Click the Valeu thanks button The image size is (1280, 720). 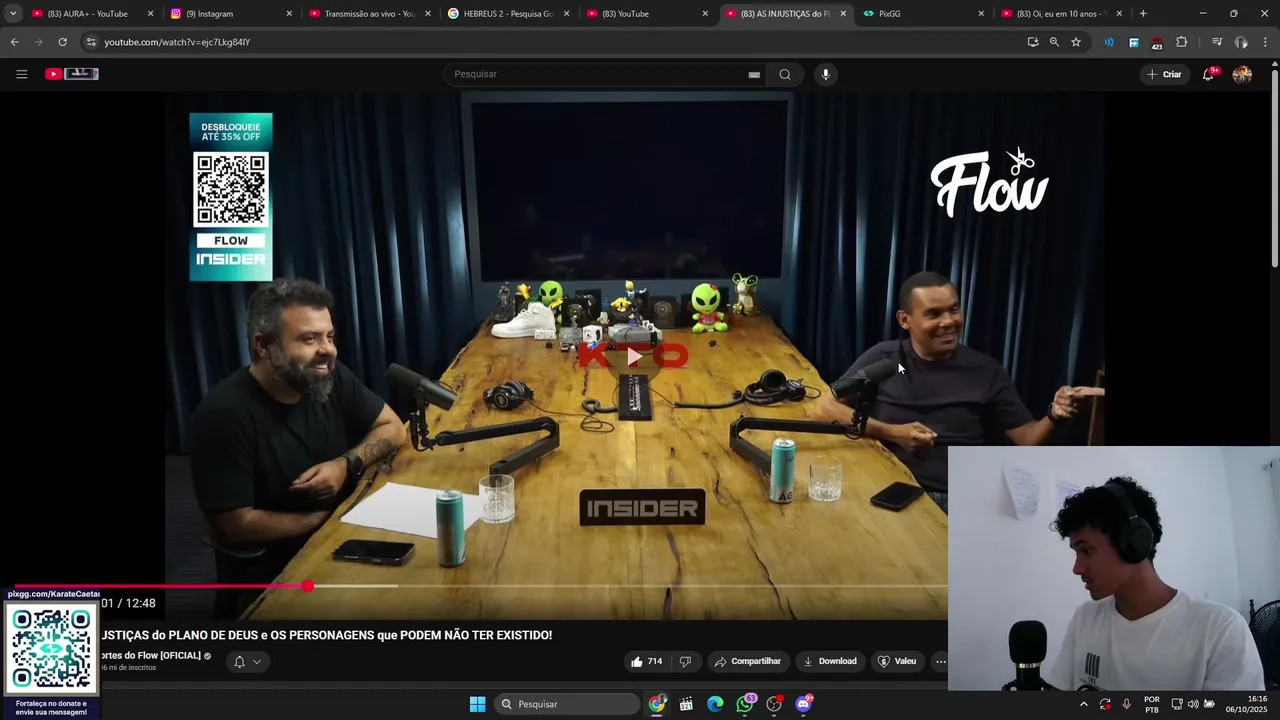(x=897, y=661)
